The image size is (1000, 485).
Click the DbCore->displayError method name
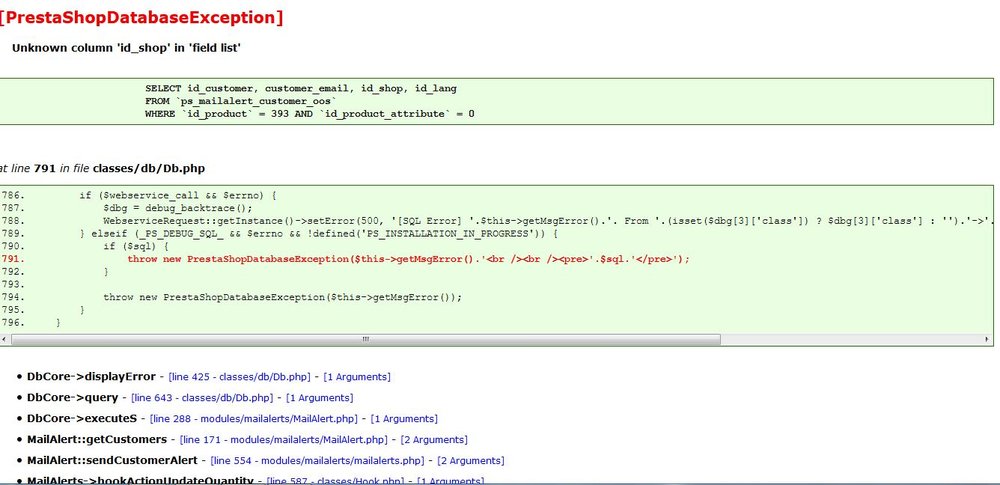[91, 377]
